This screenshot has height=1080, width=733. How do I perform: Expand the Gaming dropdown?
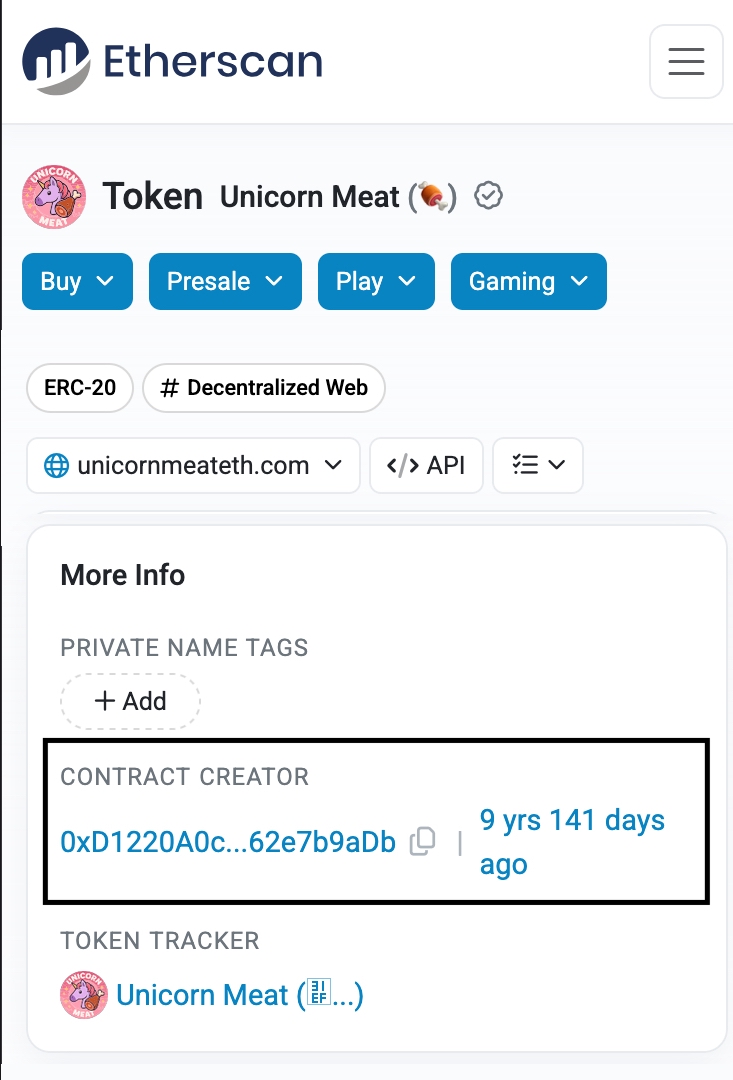pyautogui.click(x=528, y=281)
